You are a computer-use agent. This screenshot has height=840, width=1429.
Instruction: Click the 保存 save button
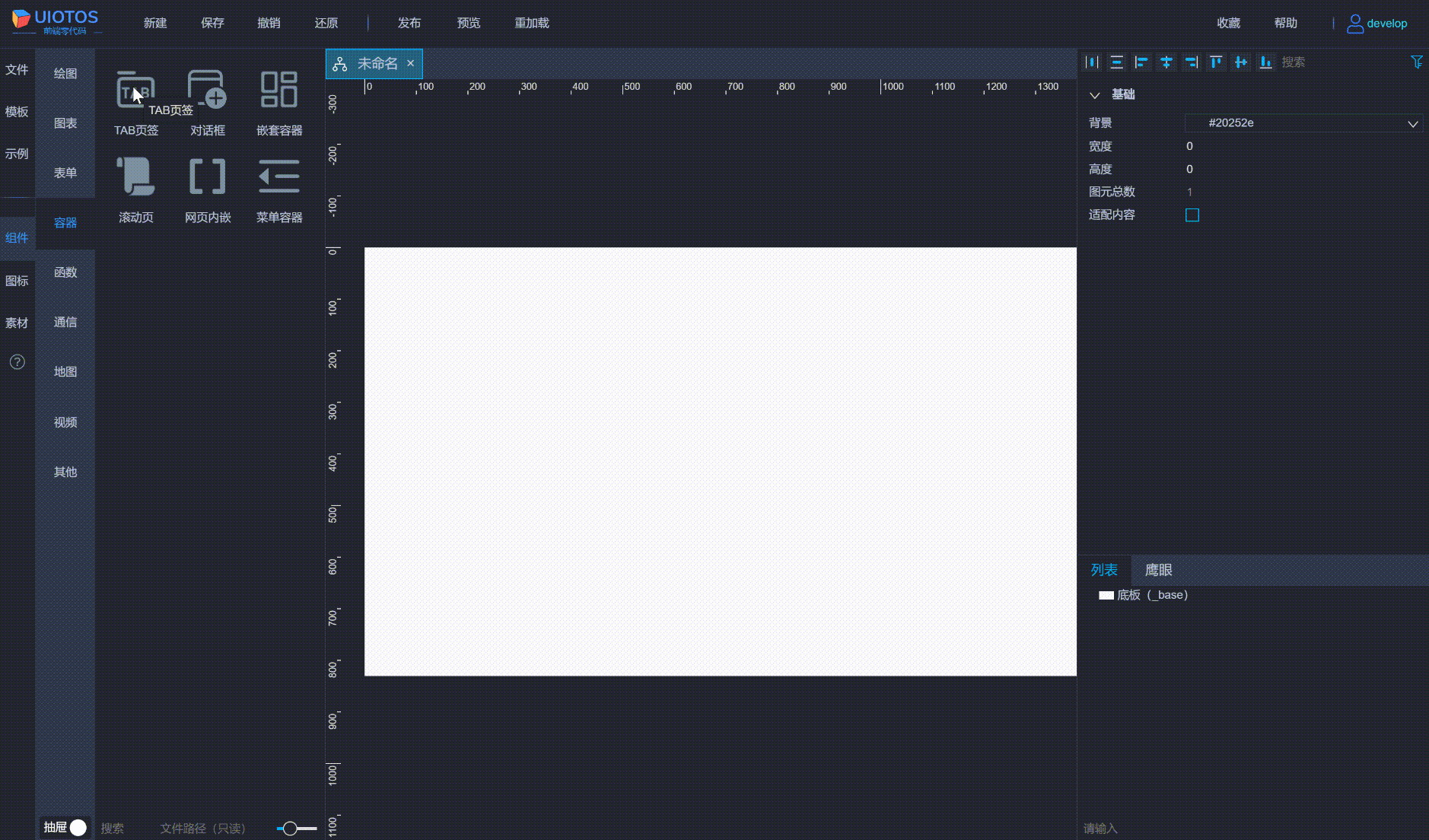click(212, 23)
